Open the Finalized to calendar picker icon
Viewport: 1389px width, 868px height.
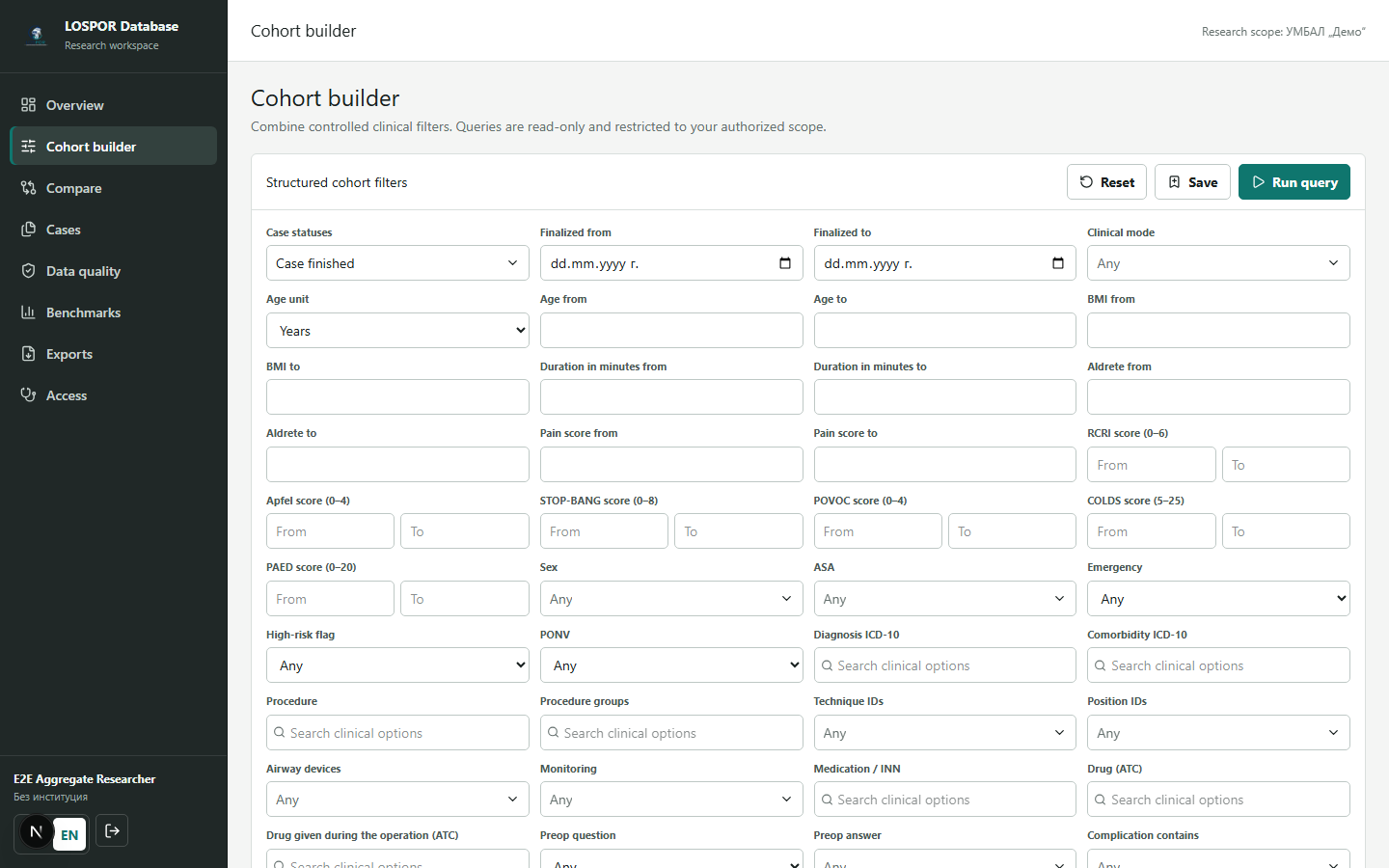pyautogui.click(x=1058, y=263)
